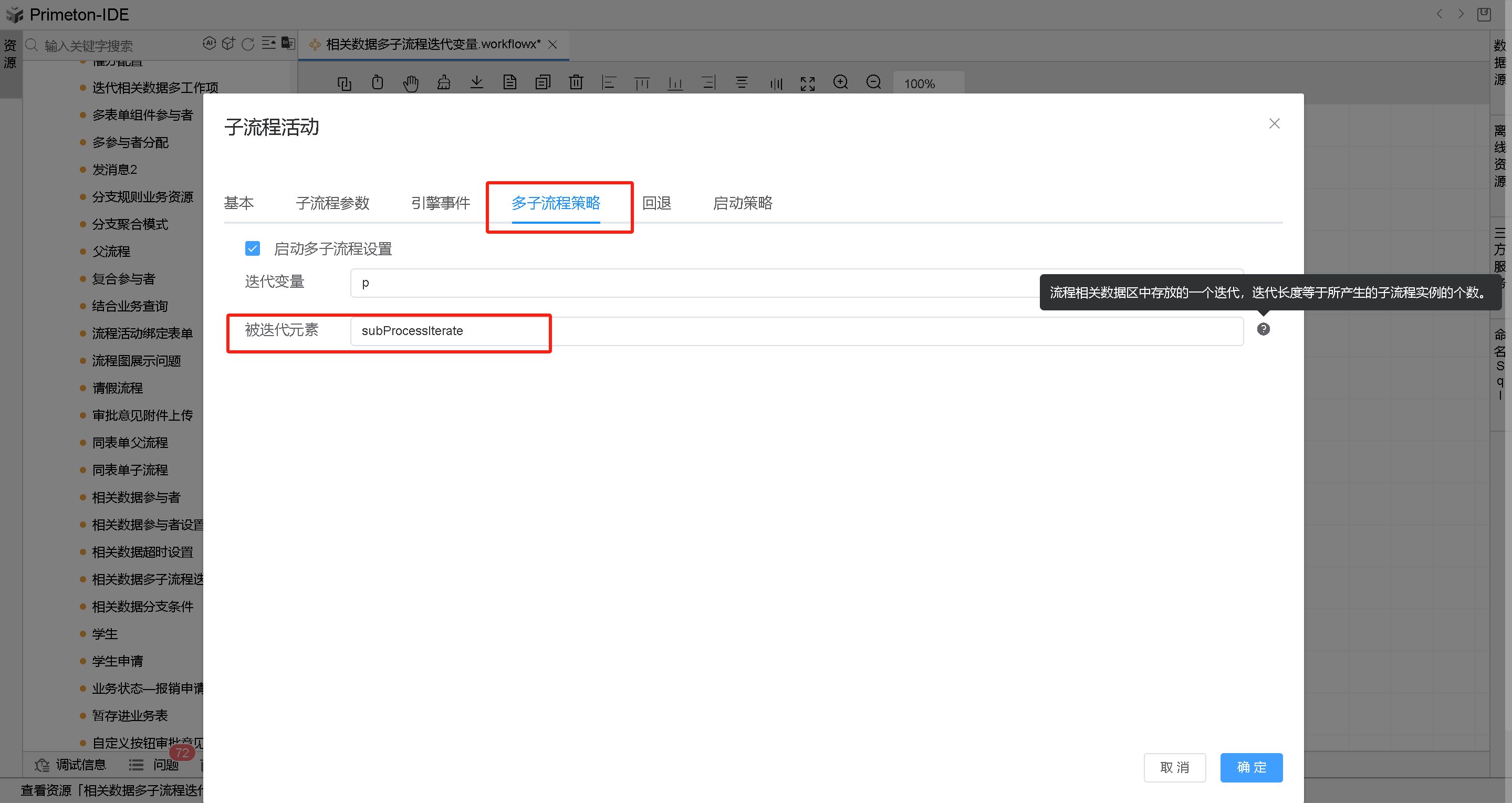Click inside the 迭代变量 input field
Viewport: 1512px width, 803px height.
pyautogui.click(x=528, y=283)
